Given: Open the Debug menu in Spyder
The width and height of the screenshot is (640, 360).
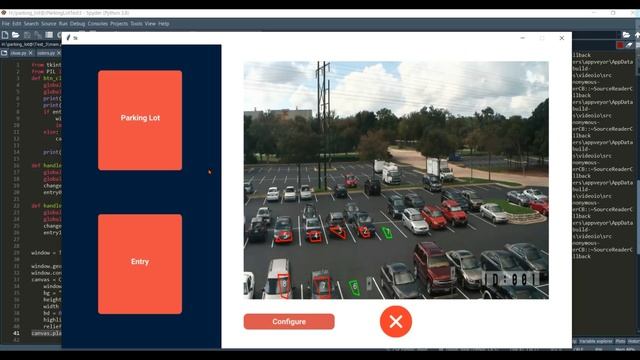Looking at the screenshot, I should click(x=78, y=24).
